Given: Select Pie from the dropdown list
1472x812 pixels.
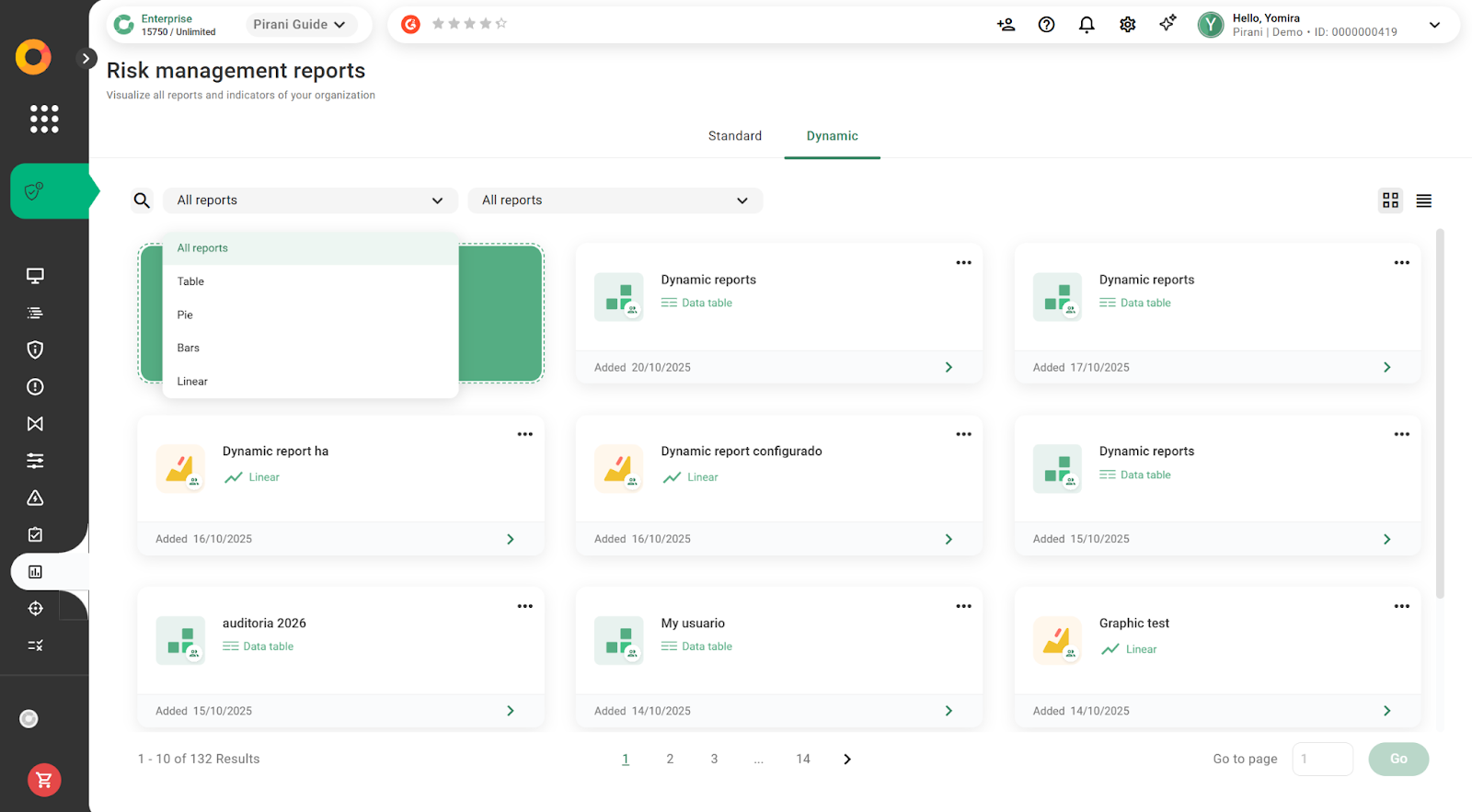Looking at the screenshot, I should pos(185,315).
